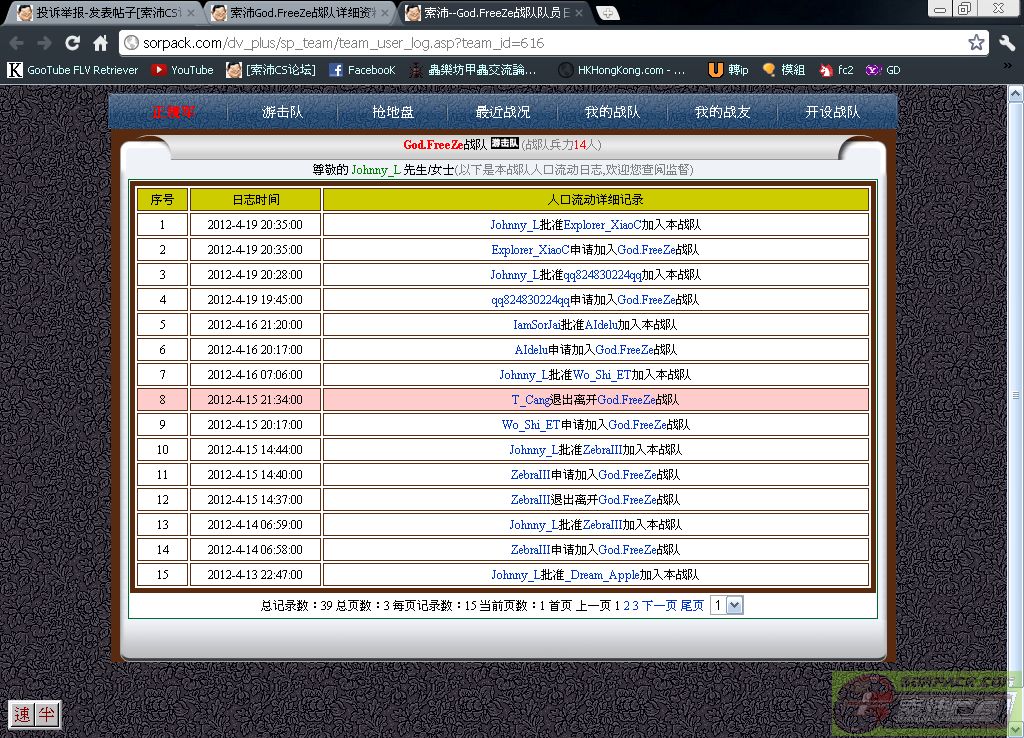Open the 我的战队 navigation menu item
Screen dimensions: 1024x738
point(612,112)
